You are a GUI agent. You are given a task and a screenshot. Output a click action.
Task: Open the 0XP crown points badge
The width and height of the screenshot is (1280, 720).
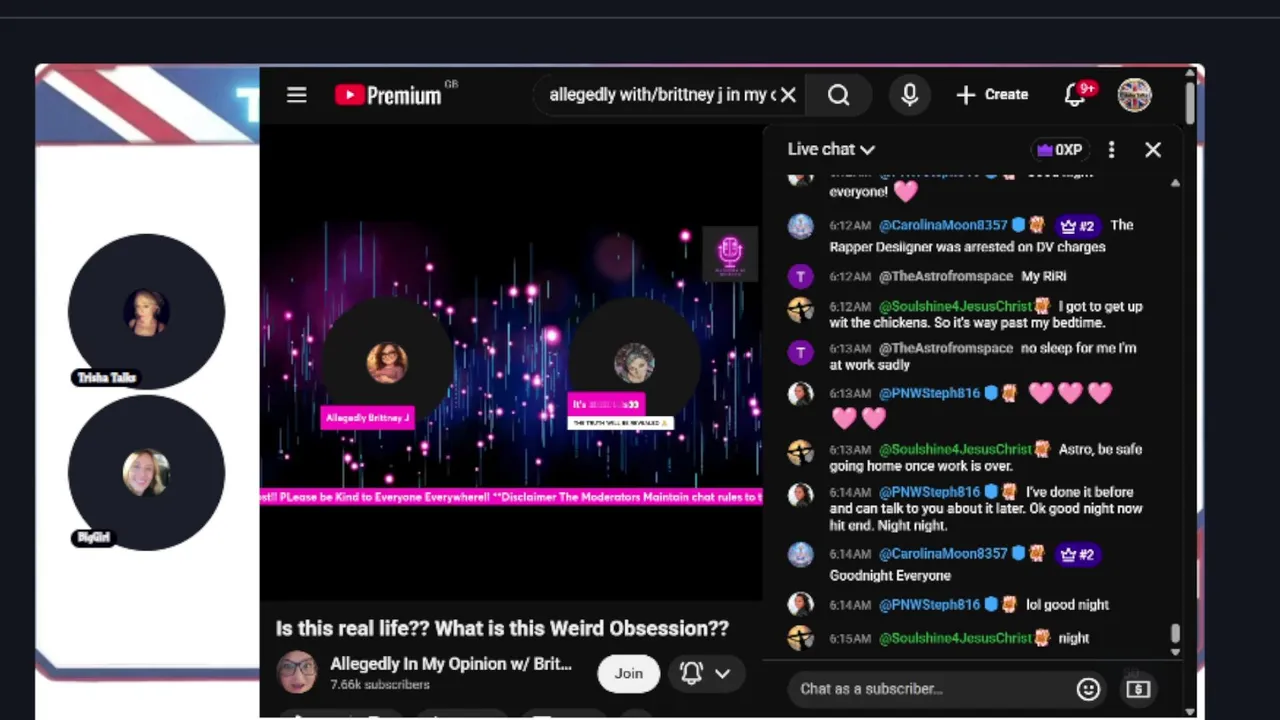[x=1060, y=150]
